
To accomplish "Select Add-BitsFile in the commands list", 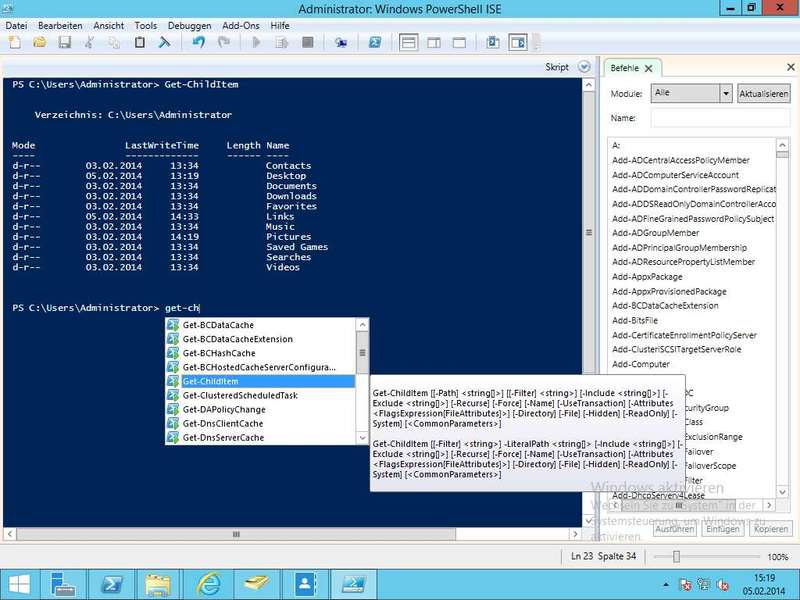I will point(636,320).
